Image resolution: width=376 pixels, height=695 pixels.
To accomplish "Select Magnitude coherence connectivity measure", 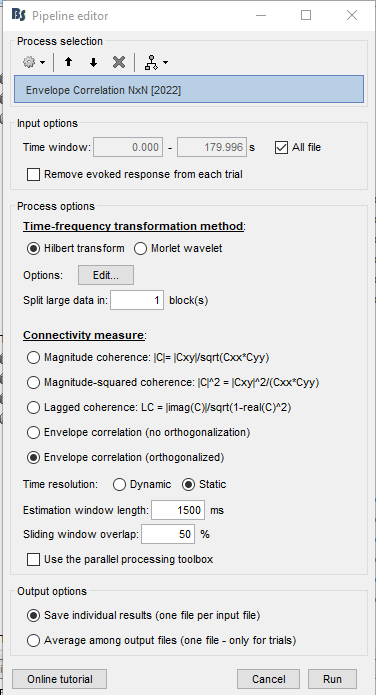I will [x=33, y=357].
